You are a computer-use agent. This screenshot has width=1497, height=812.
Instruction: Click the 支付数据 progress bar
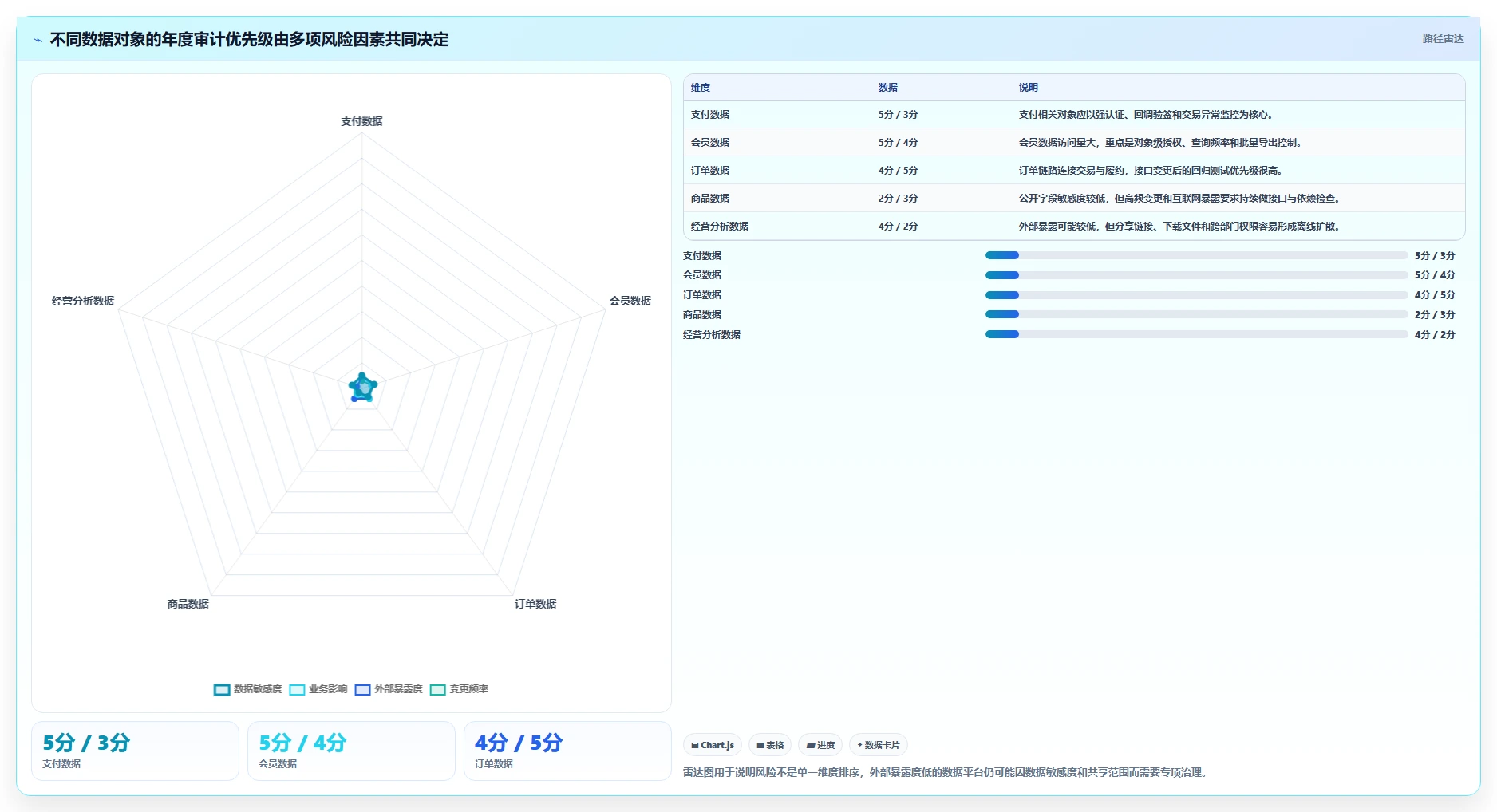tap(1196, 255)
